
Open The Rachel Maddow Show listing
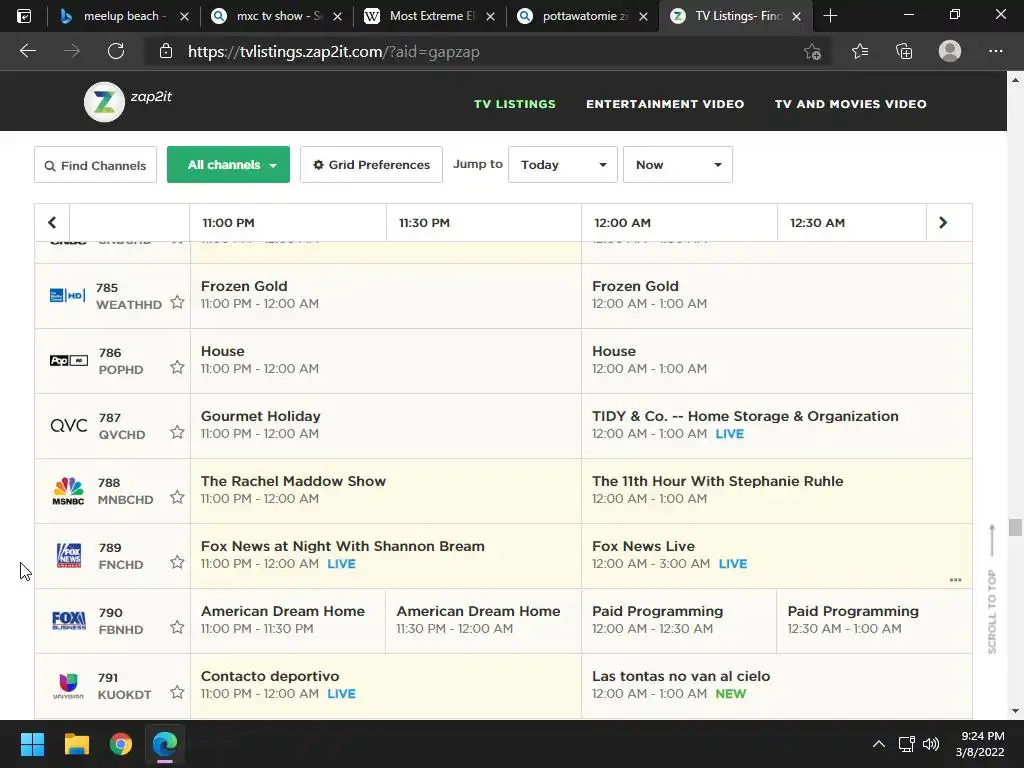click(x=386, y=491)
